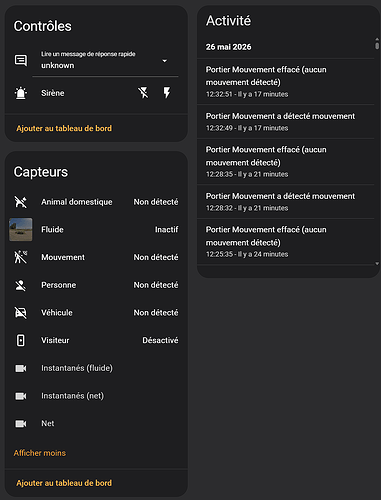Click Ajouter au tableau de bord under Capteurs

[64, 483]
